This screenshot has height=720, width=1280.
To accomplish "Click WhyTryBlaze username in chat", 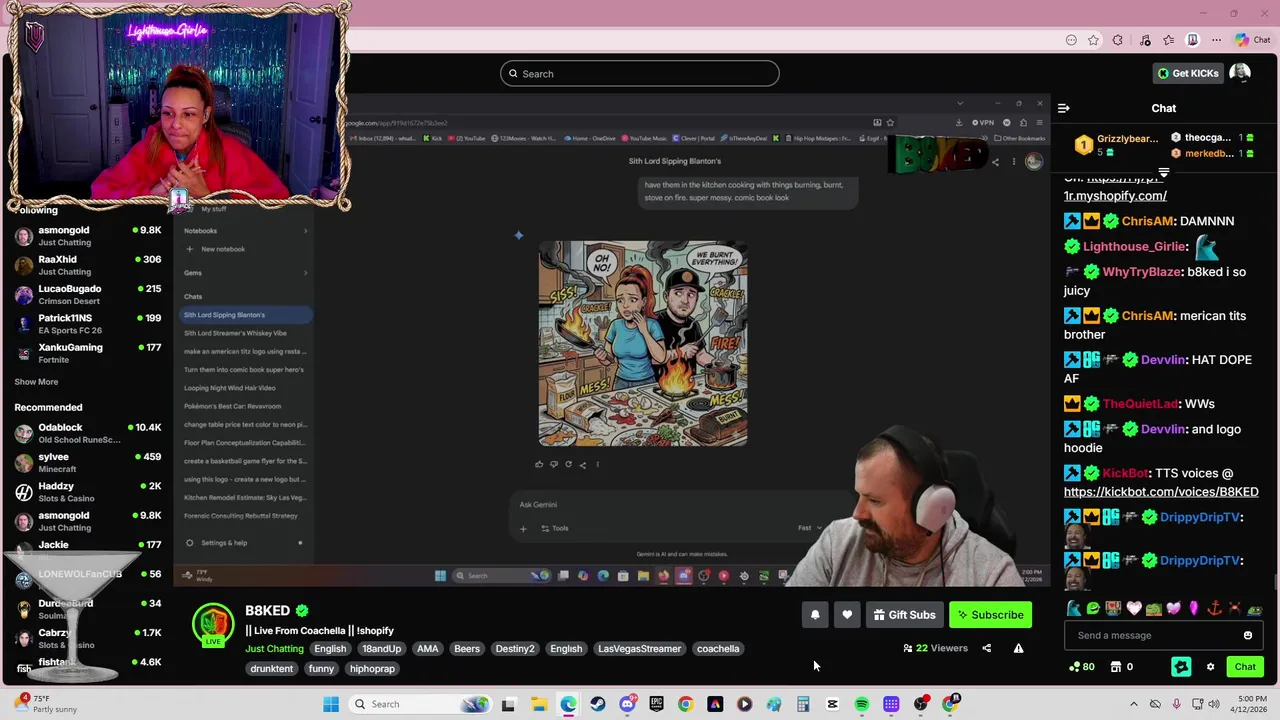I will click(x=1142, y=272).
